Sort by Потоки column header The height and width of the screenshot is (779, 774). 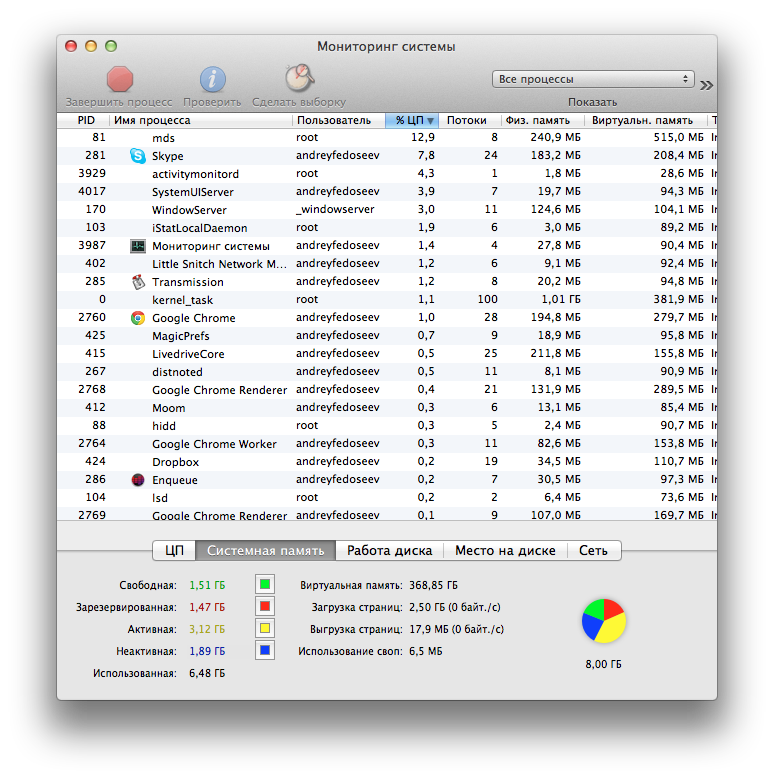(469, 120)
